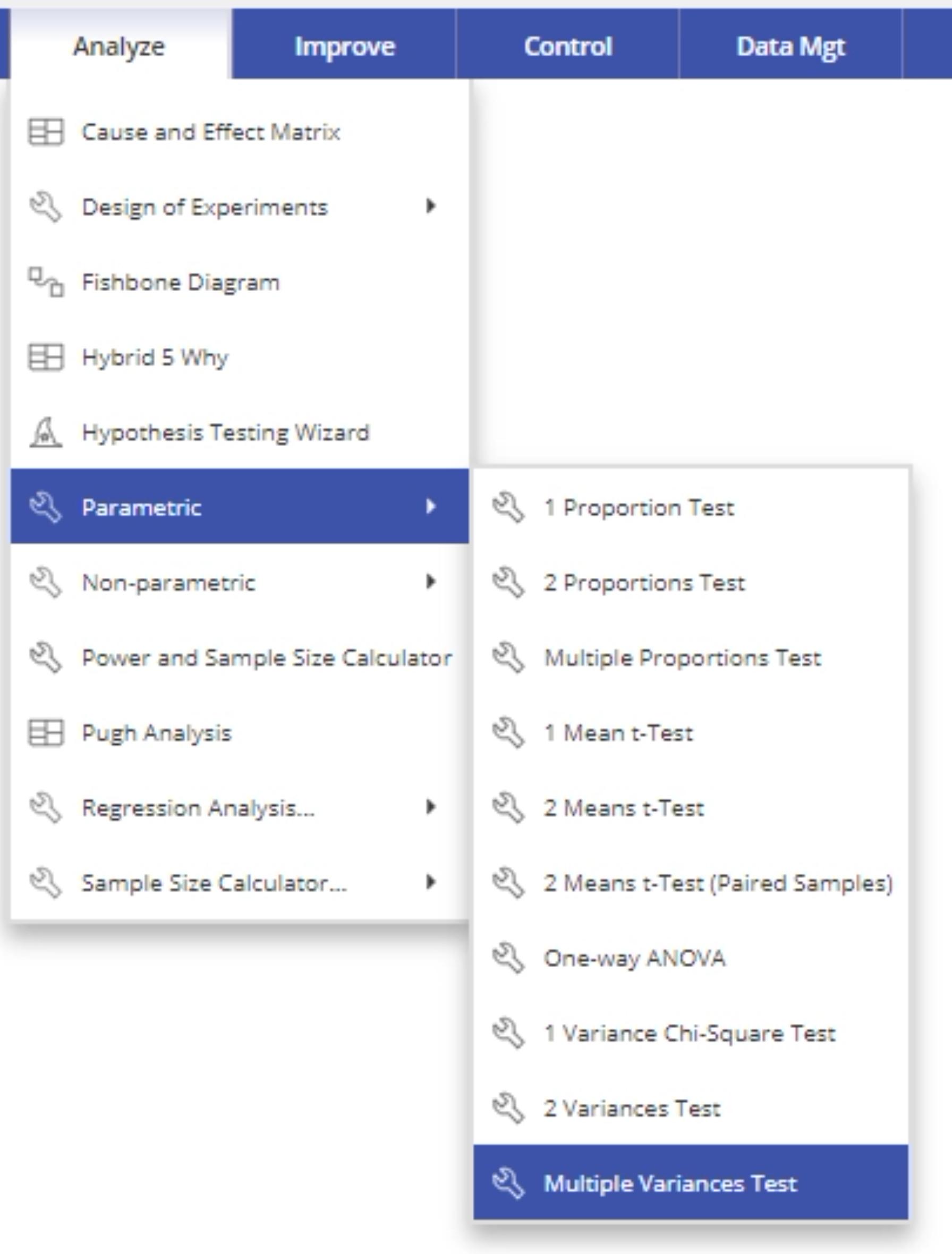
Task: Select the 2 Variances Test option
Action: pyautogui.click(x=632, y=1108)
